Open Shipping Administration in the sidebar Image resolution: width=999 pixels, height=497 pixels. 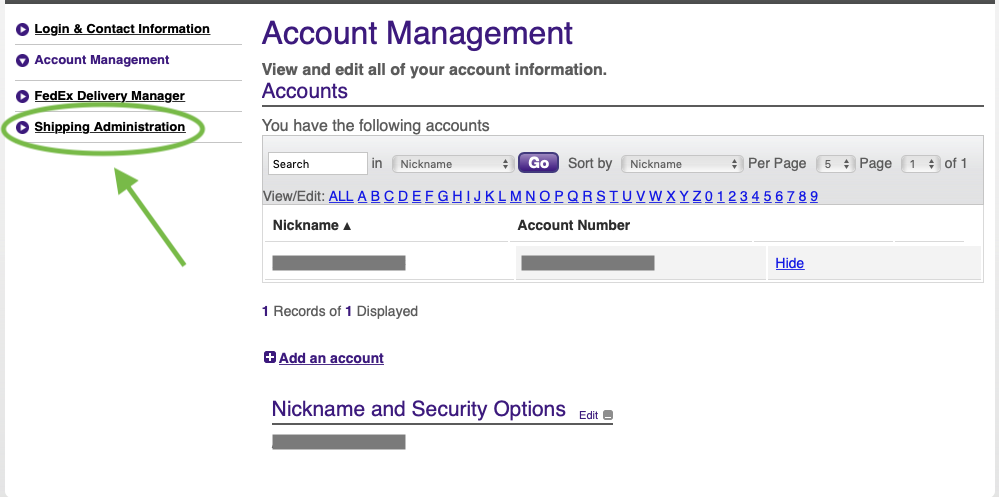110,128
